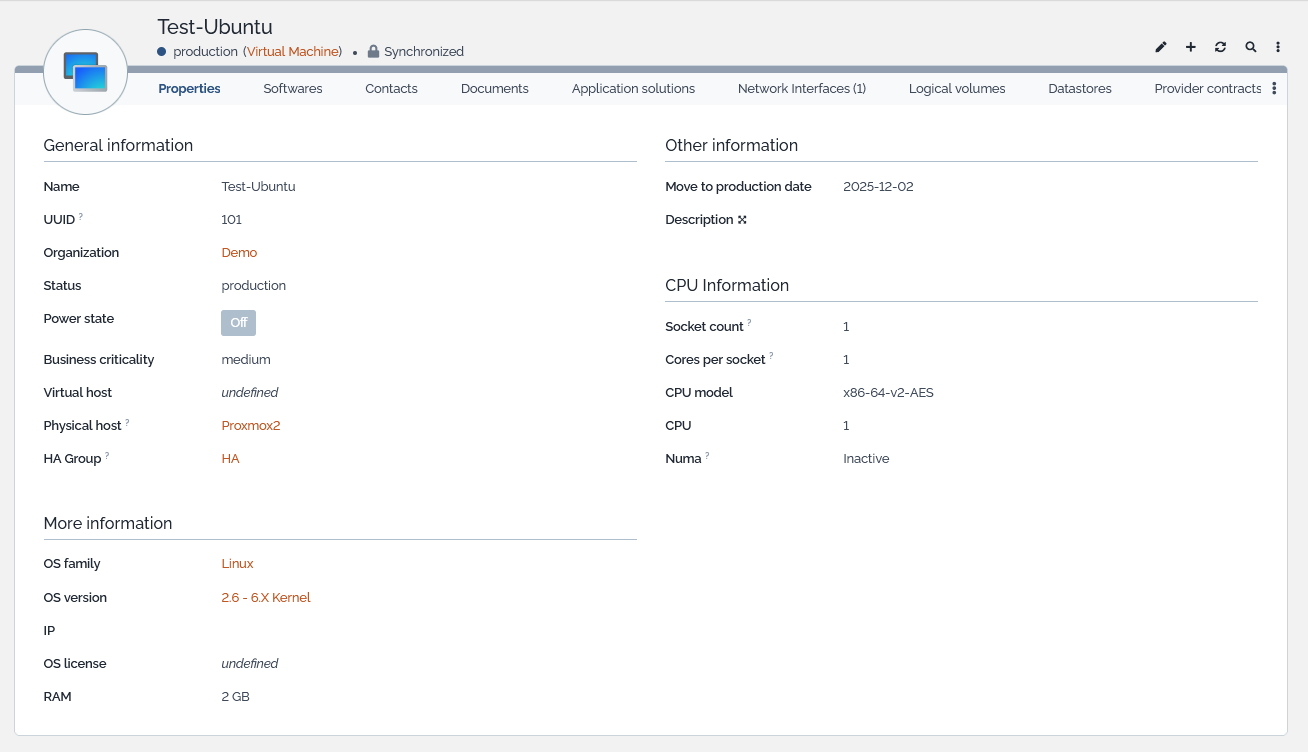Click the Description expand icon
This screenshot has height=752, width=1308.
[x=742, y=220]
